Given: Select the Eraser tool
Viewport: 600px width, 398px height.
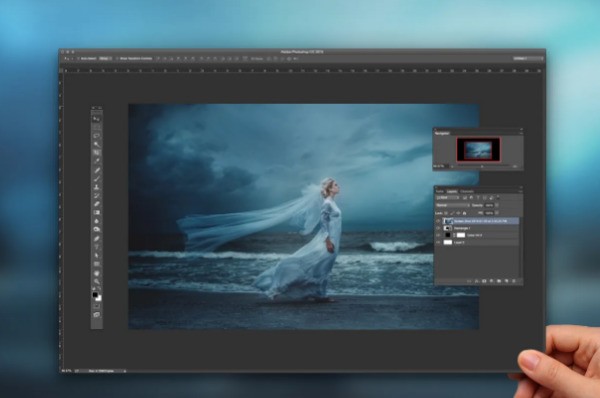Looking at the screenshot, I should 97,204.
